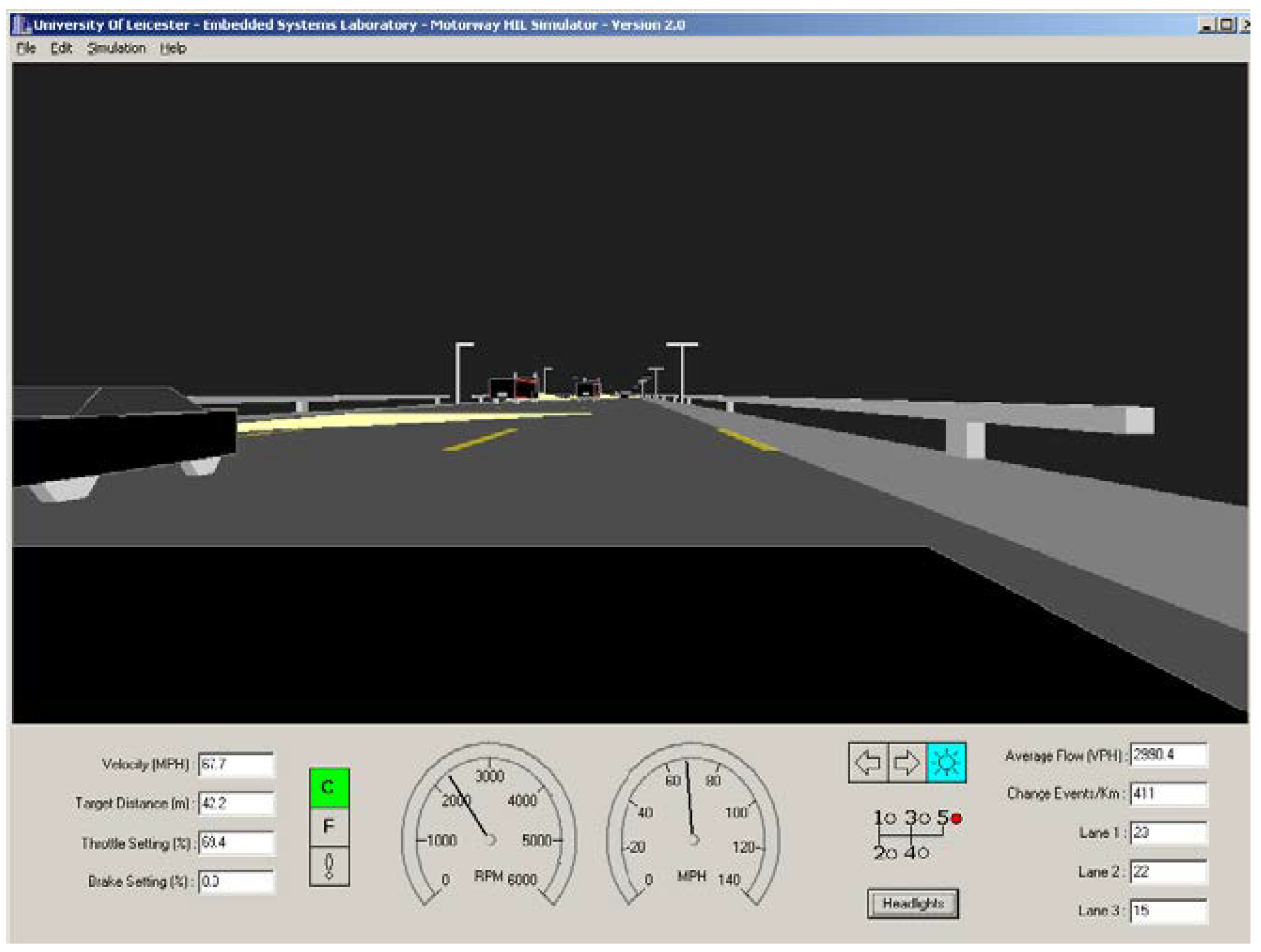Open the Simulation menu
This screenshot has height=952, width=1261.
(116, 48)
